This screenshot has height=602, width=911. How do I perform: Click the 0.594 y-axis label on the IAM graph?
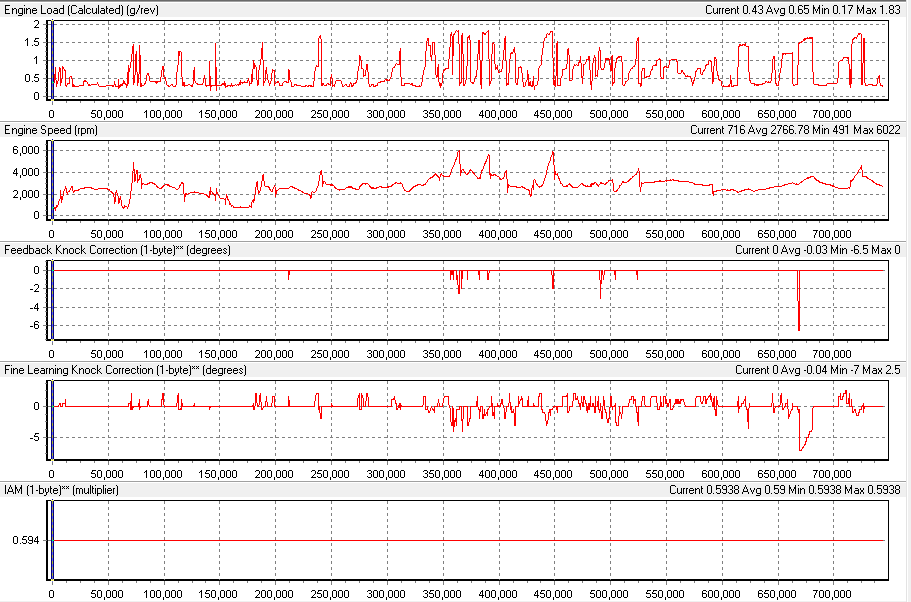(x=26, y=540)
